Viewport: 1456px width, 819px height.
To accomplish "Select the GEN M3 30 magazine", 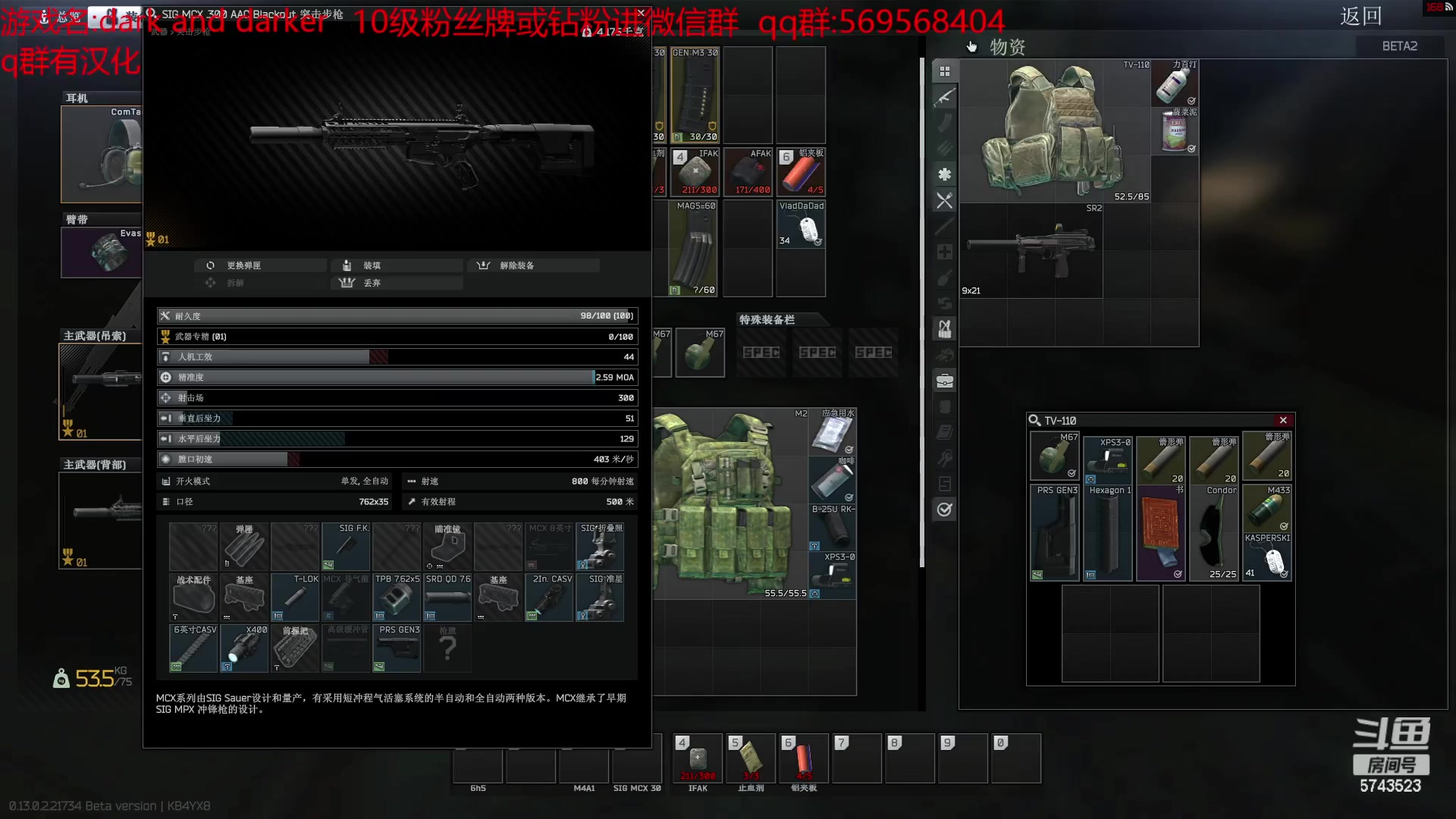I will click(x=695, y=95).
